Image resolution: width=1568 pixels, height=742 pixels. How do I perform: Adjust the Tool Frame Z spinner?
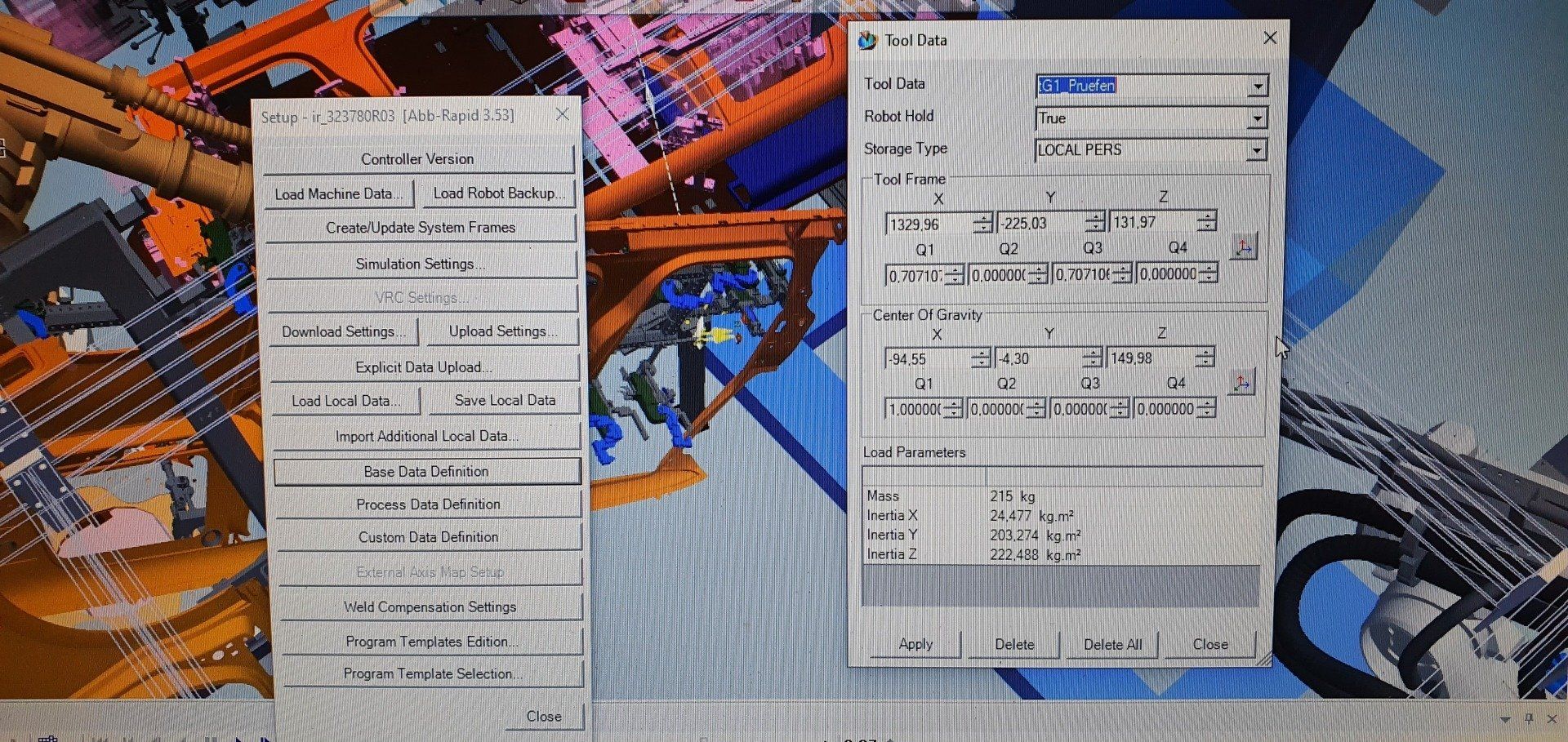(x=1206, y=221)
